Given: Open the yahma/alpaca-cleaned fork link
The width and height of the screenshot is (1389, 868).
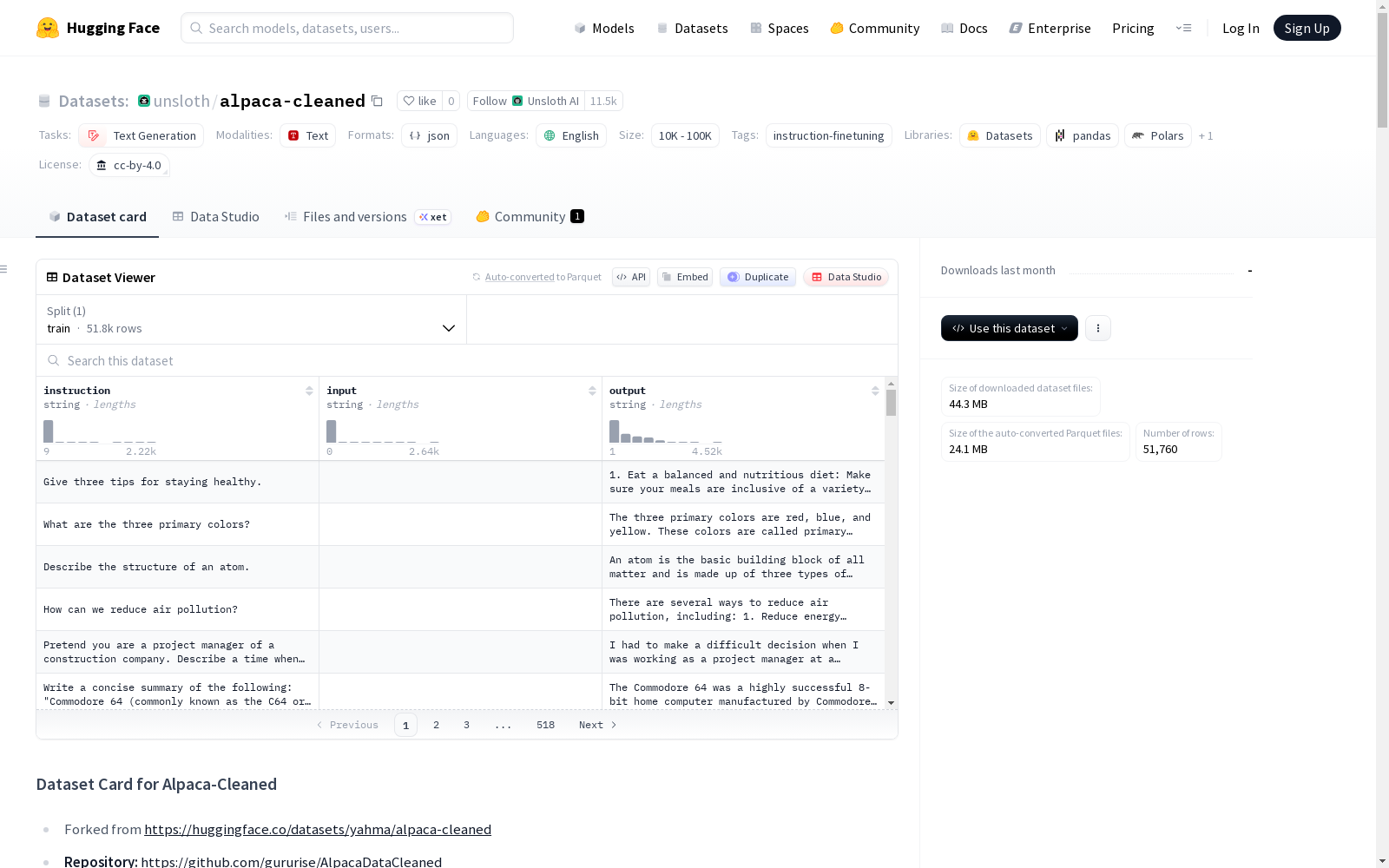Looking at the screenshot, I should click(x=318, y=829).
